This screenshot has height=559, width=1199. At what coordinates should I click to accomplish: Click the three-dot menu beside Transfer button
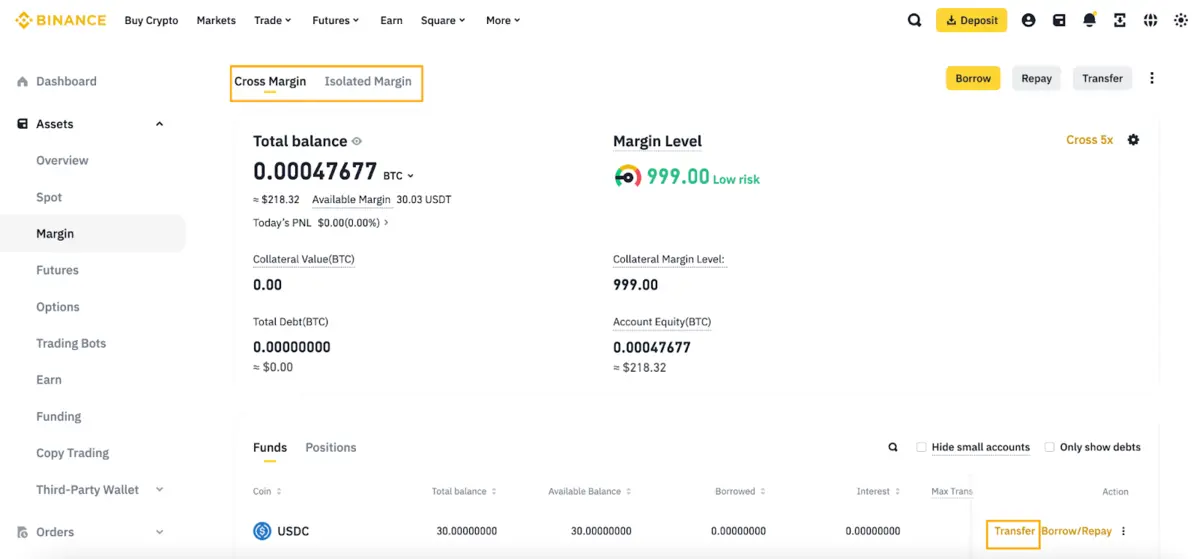[1152, 78]
